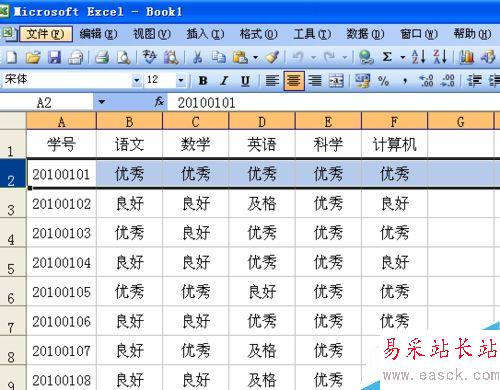500x390 pixels.
Task: Open the AutoSum functions dropdown arrow
Action: point(403,58)
